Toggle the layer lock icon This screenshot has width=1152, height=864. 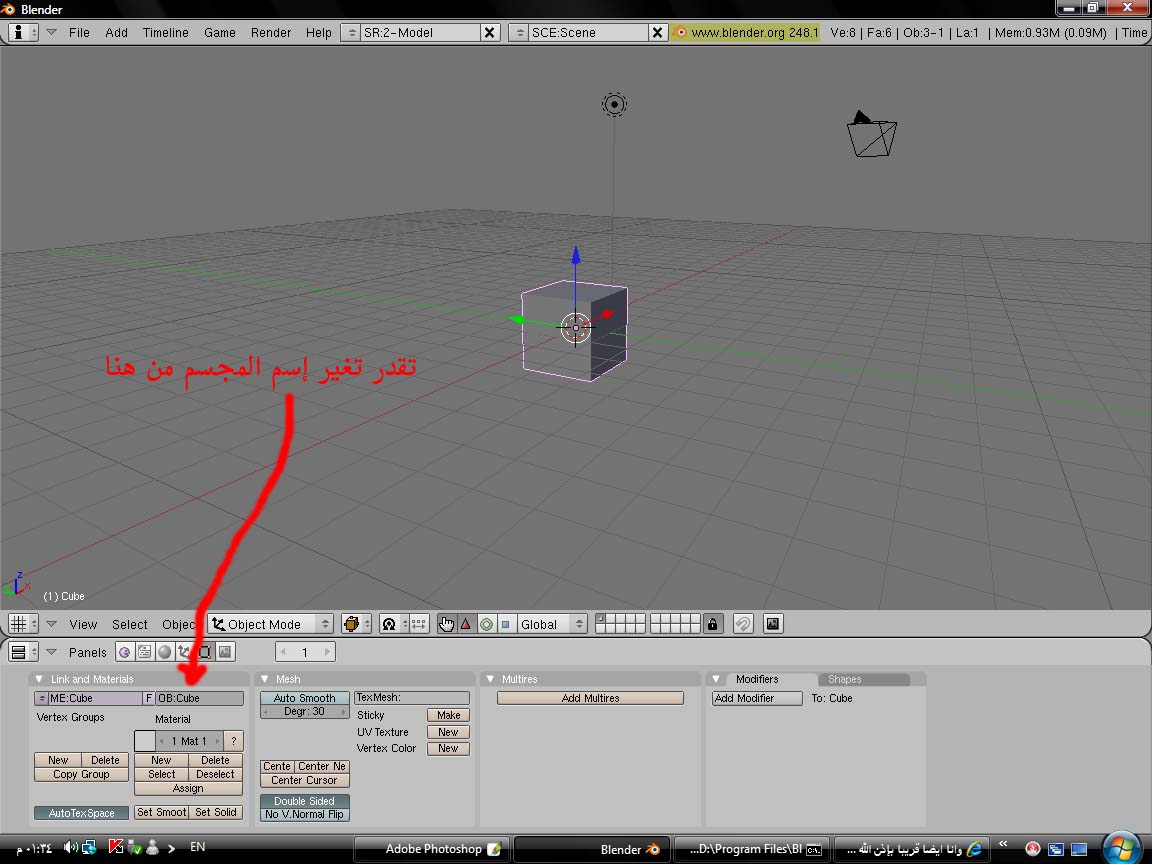coord(713,624)
